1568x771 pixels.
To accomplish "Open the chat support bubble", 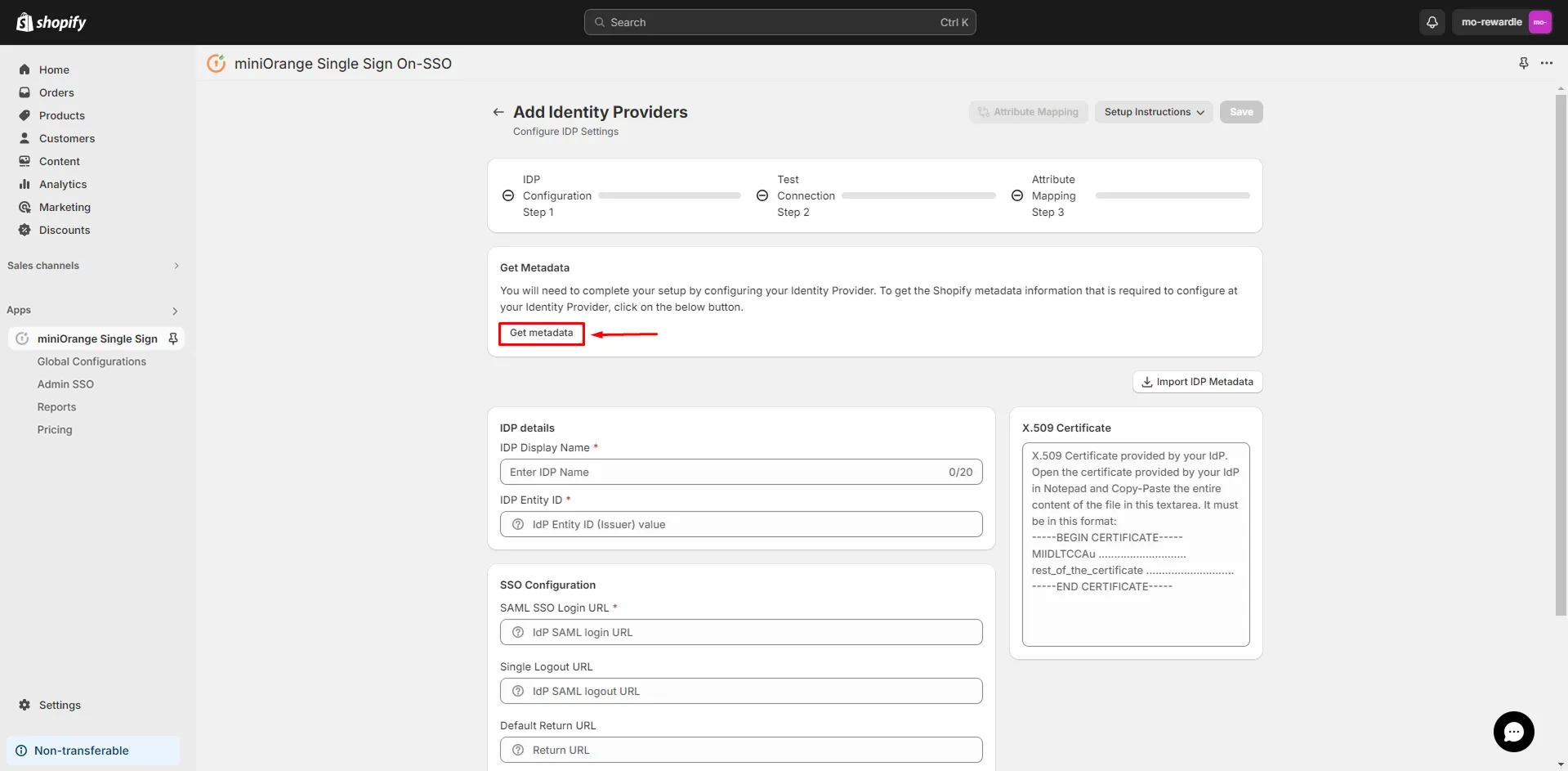I will coord(1514,732).
